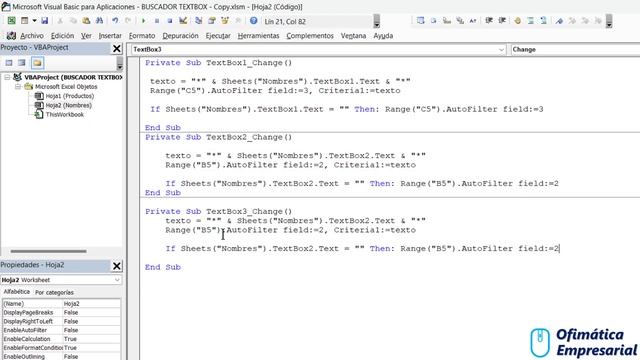640x360 pixels.
Task: Click the Reset (stop) icon in toolbar
Action: click(170, 21)
